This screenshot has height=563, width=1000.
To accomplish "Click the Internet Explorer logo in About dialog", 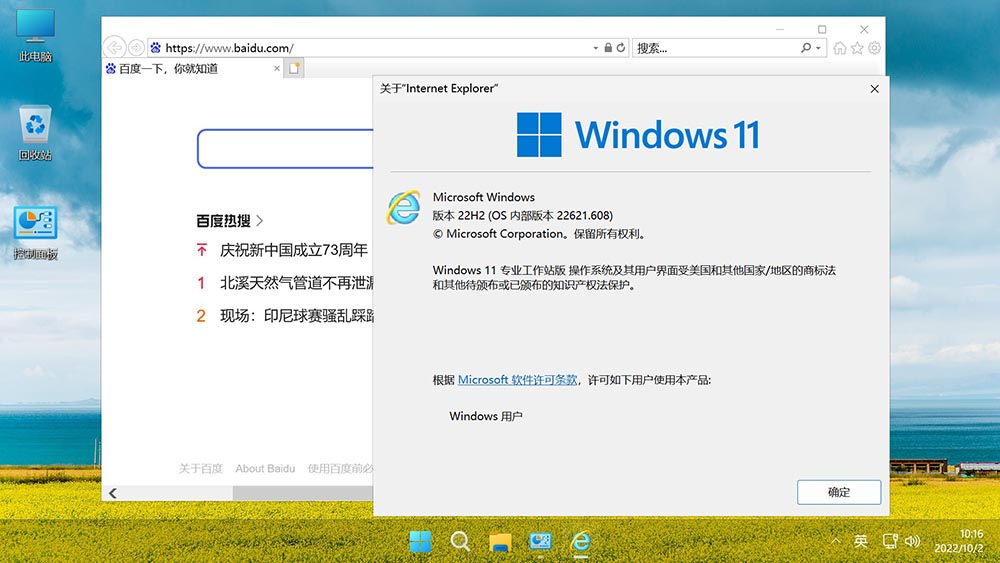I will click(x=403, y=207).
